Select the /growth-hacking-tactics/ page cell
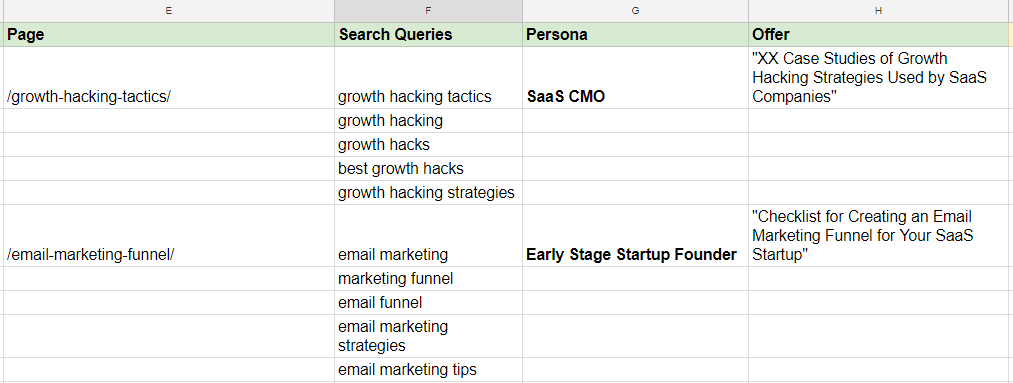Viewport: 1013px width, 383px height. click(169, 78)
